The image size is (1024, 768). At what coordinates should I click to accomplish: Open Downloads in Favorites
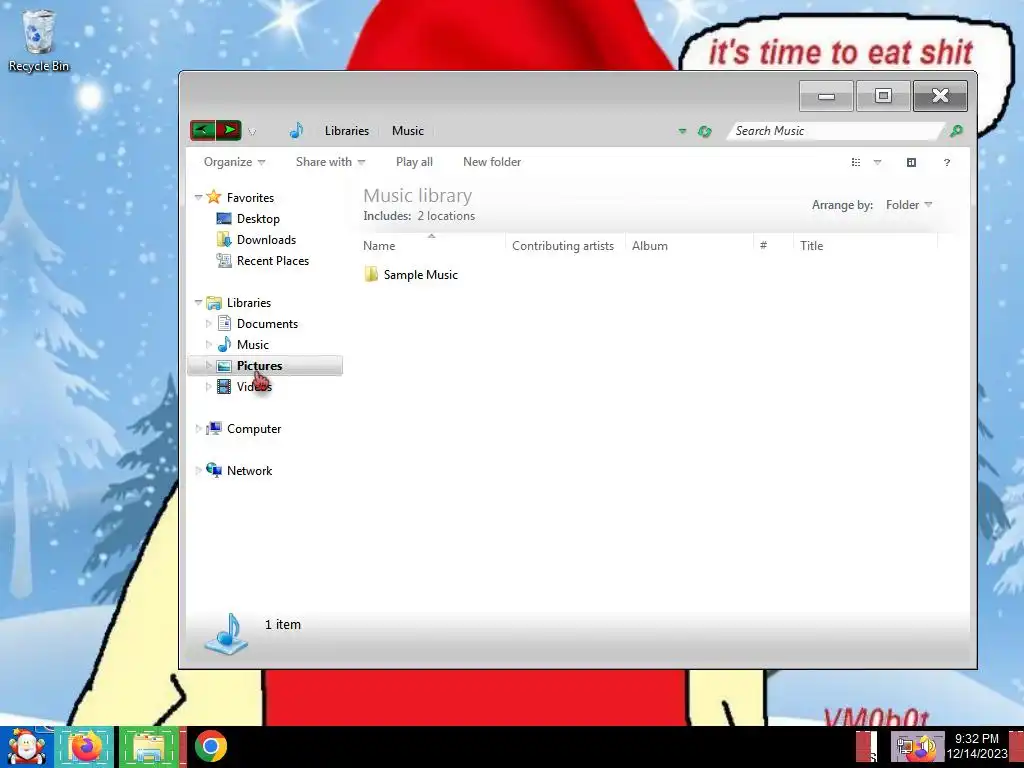[x=266, y=240]
